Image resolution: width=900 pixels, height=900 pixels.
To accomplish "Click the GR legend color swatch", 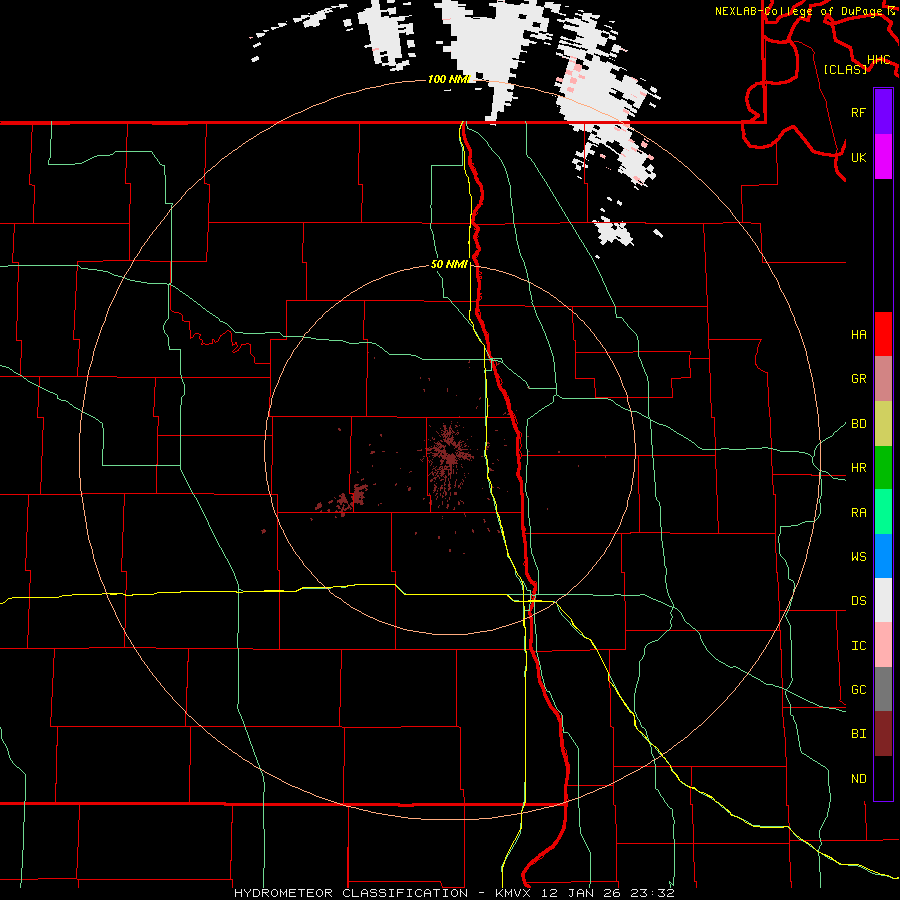I will coord(883,378).
